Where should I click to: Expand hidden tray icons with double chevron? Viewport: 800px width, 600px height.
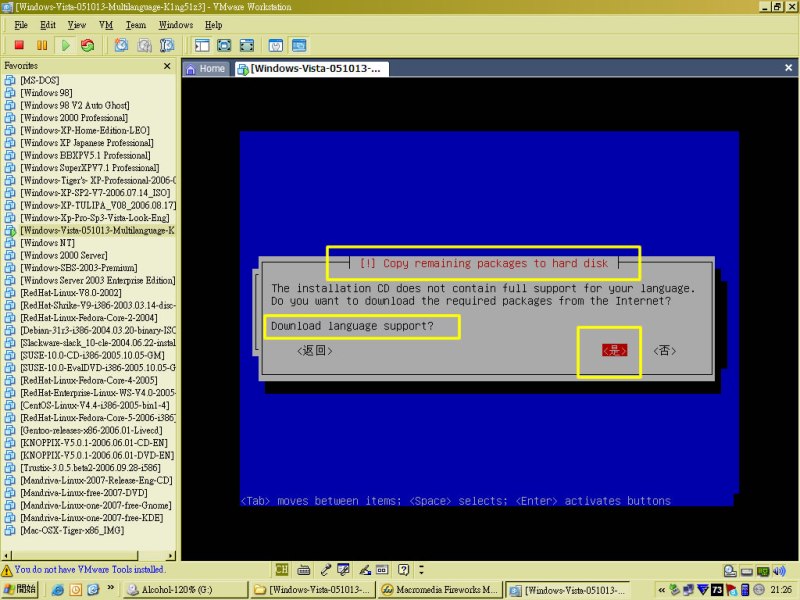662,590
